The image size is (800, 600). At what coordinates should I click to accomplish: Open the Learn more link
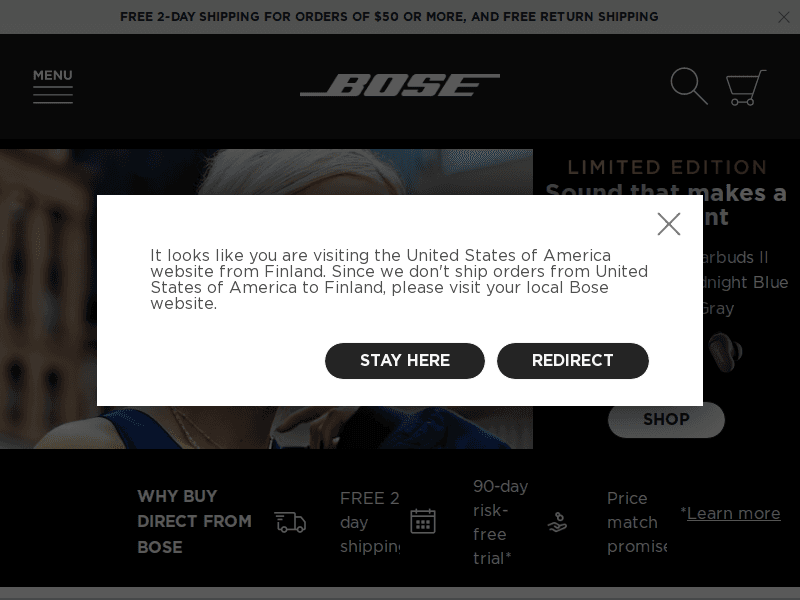coord(733,513)
